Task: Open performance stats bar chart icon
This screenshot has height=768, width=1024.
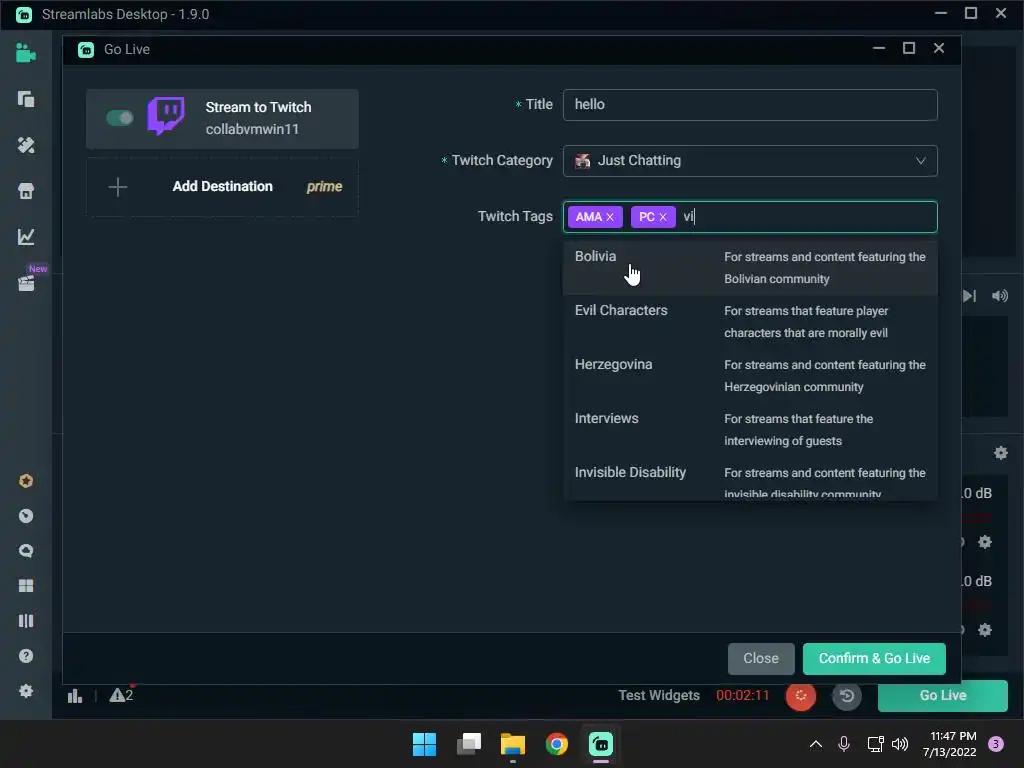Action: (75, 696)
